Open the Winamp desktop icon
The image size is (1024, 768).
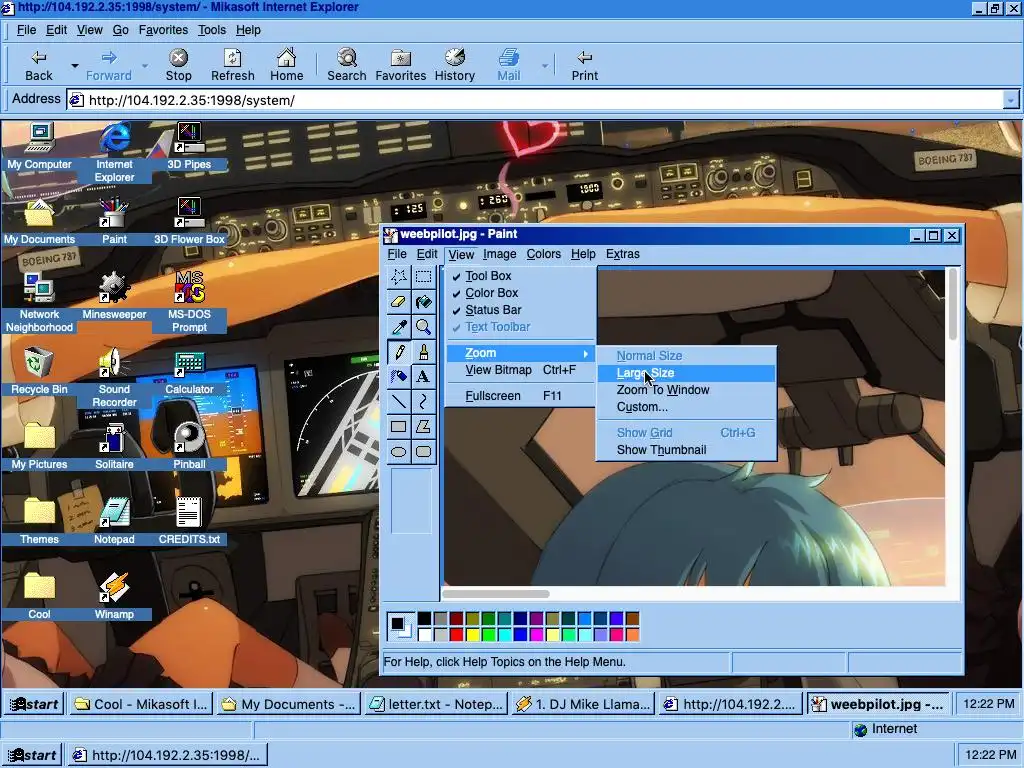(x=114, y=596)
